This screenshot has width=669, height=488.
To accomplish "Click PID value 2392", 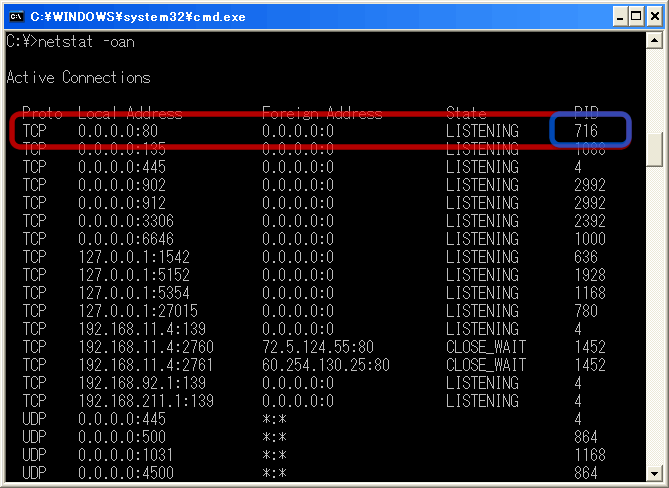I will [590, 221].
